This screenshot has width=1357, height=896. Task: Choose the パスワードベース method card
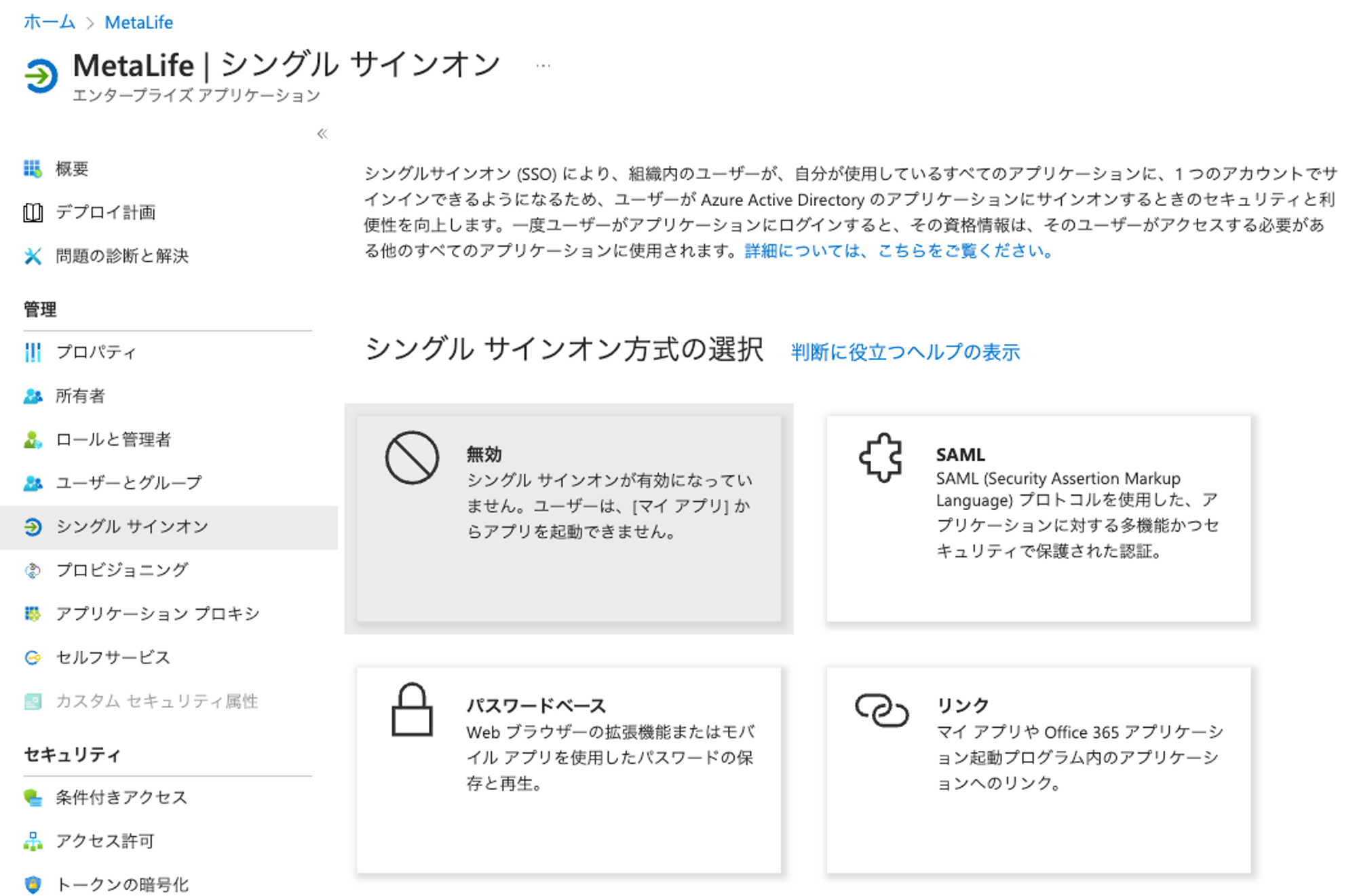pos(569,770)
